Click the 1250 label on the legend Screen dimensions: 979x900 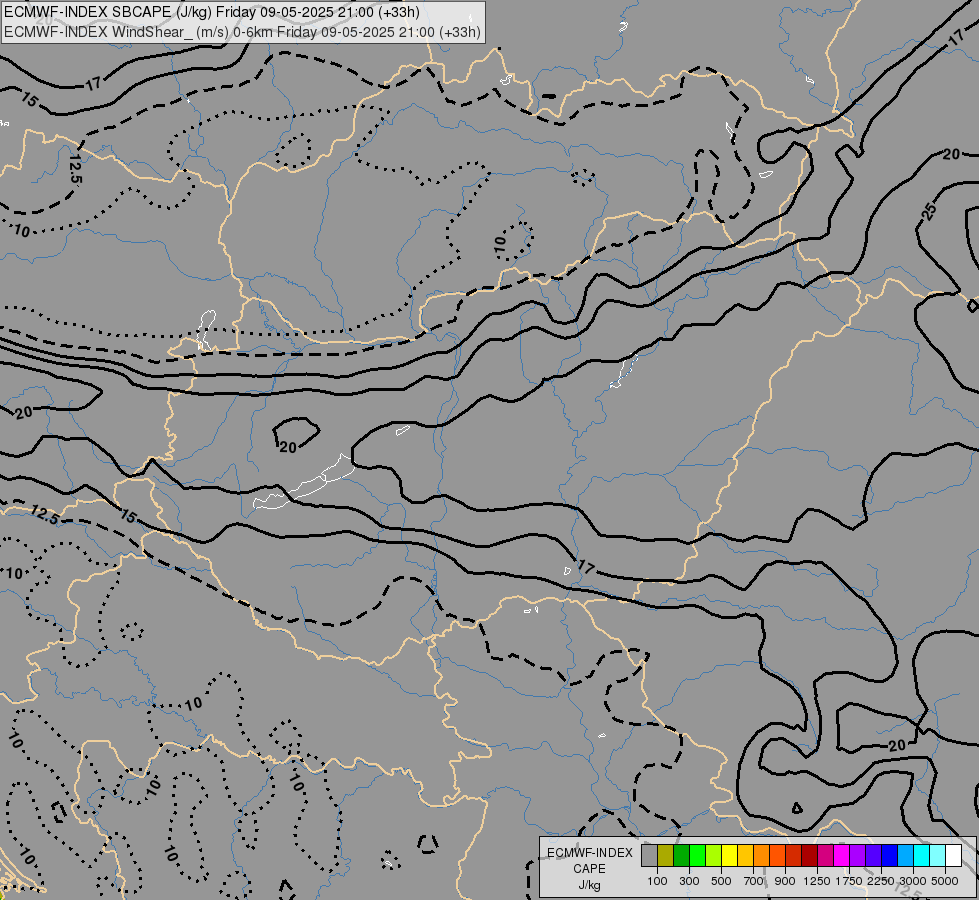point(817,881)
